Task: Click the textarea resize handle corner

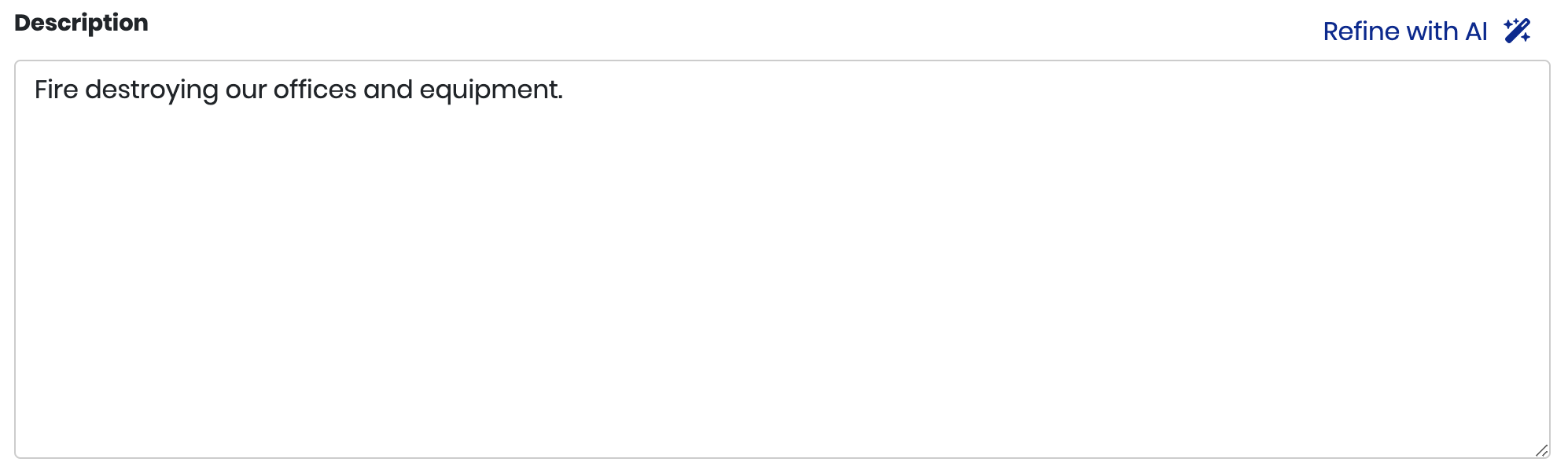Action: coord(1541,450)
